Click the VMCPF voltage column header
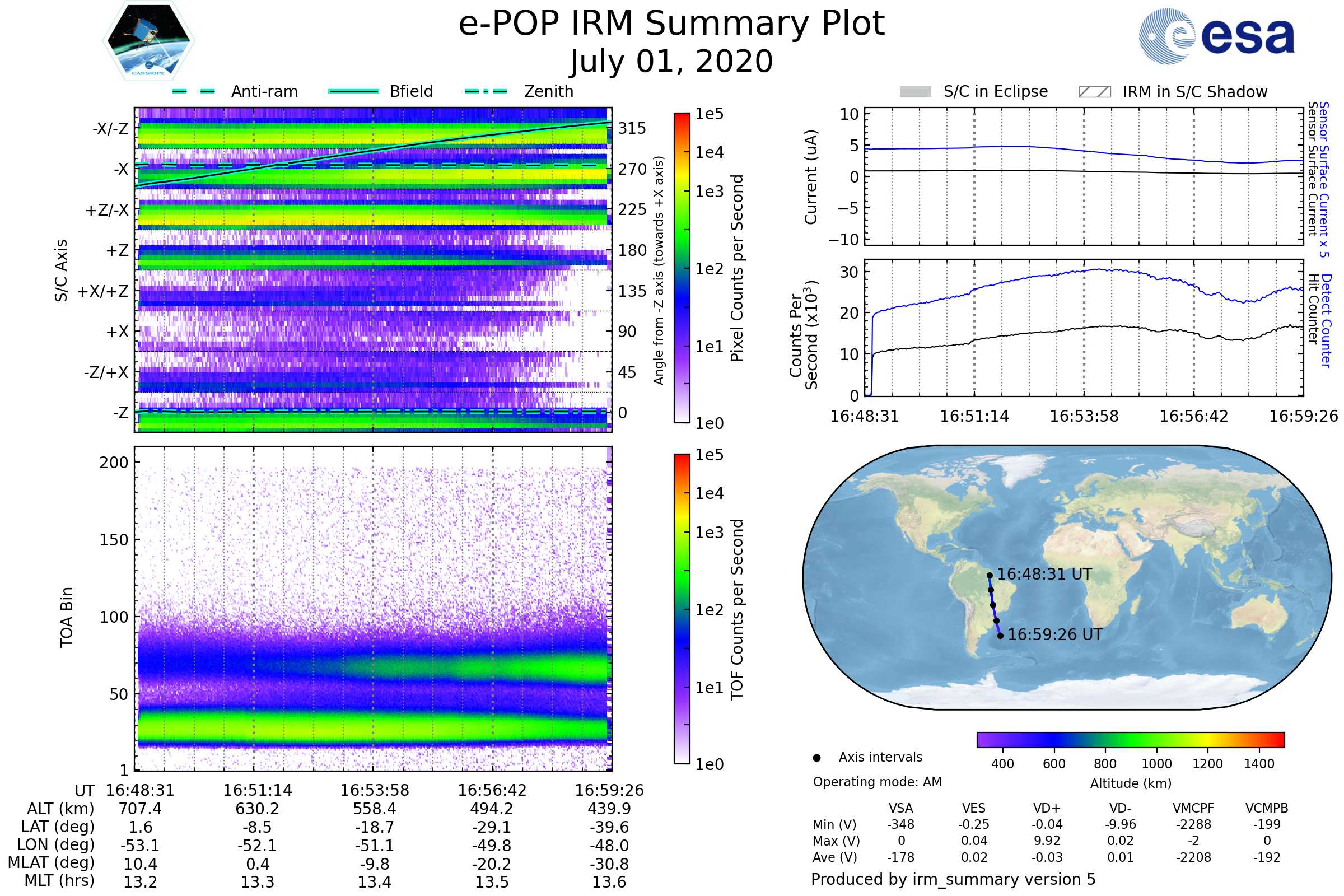Image resolution: width=1344 pixels, height=896 pixels. click(1193, 809)
